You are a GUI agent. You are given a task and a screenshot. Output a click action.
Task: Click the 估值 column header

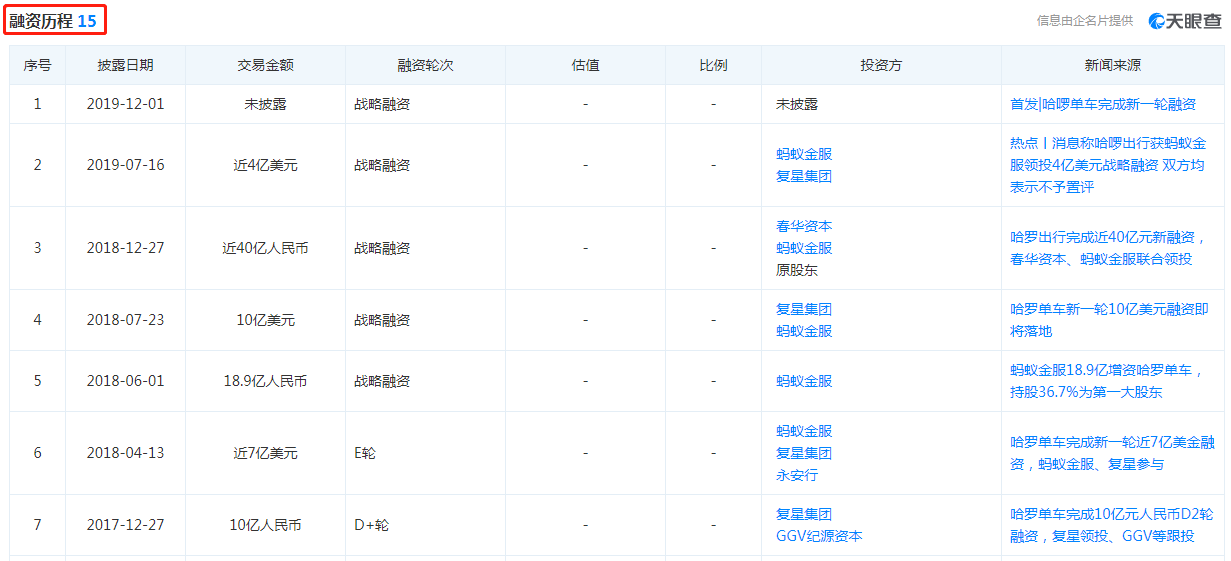coord(585,65)
